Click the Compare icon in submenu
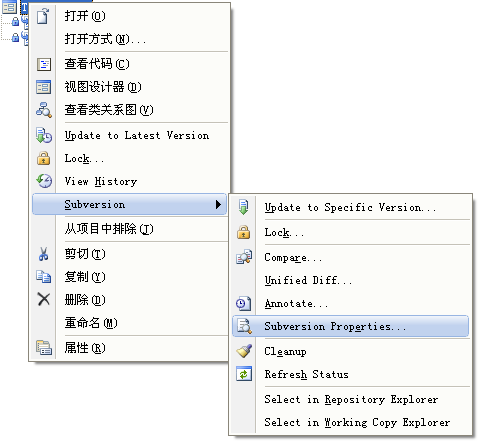The width and height of the screenshot is (483, 441). click(244, 257)
